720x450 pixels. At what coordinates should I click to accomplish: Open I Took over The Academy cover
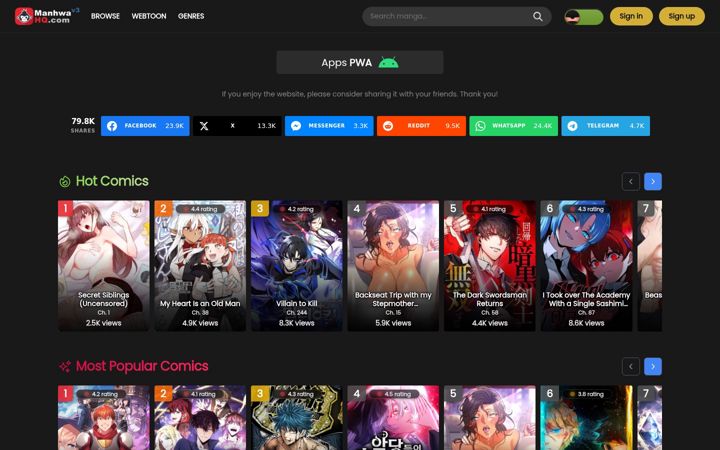click(x=586, y=265)
